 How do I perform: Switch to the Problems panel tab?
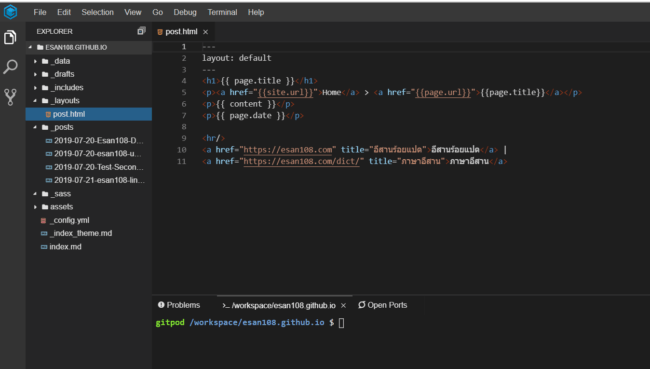click(x=179, y=305)
